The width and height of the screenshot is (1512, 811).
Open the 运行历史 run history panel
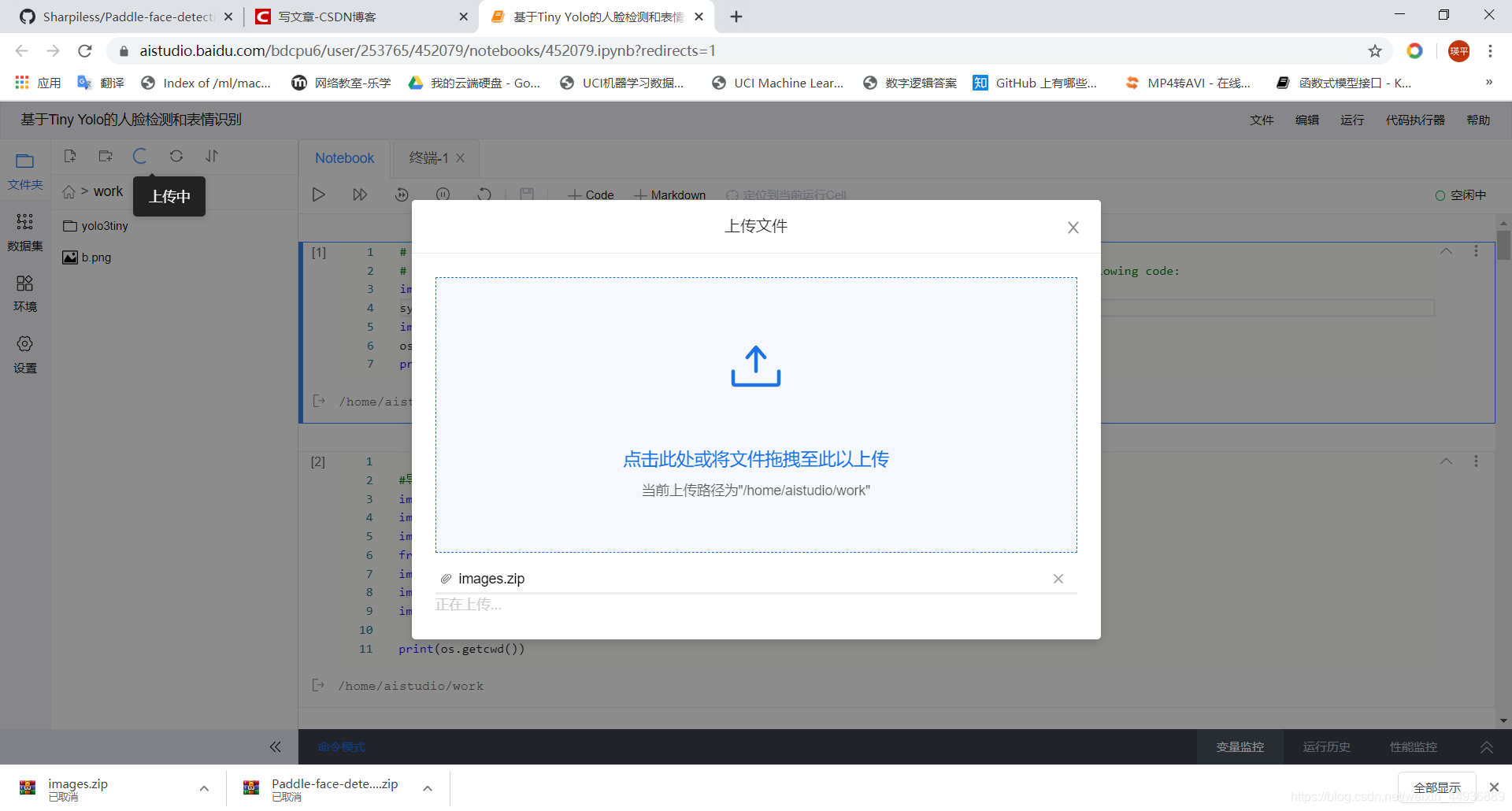click(x=1327, y=746)
